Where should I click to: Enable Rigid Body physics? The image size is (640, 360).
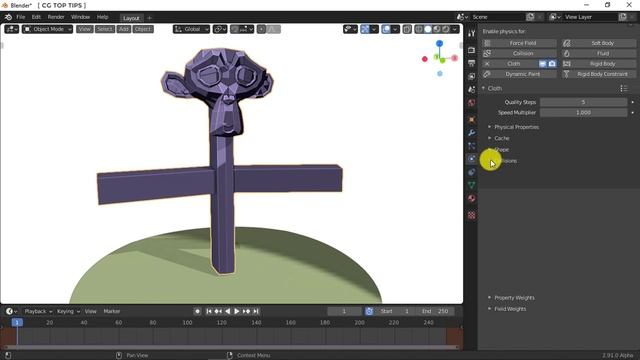pyautogui.click(x=599, y=64)
